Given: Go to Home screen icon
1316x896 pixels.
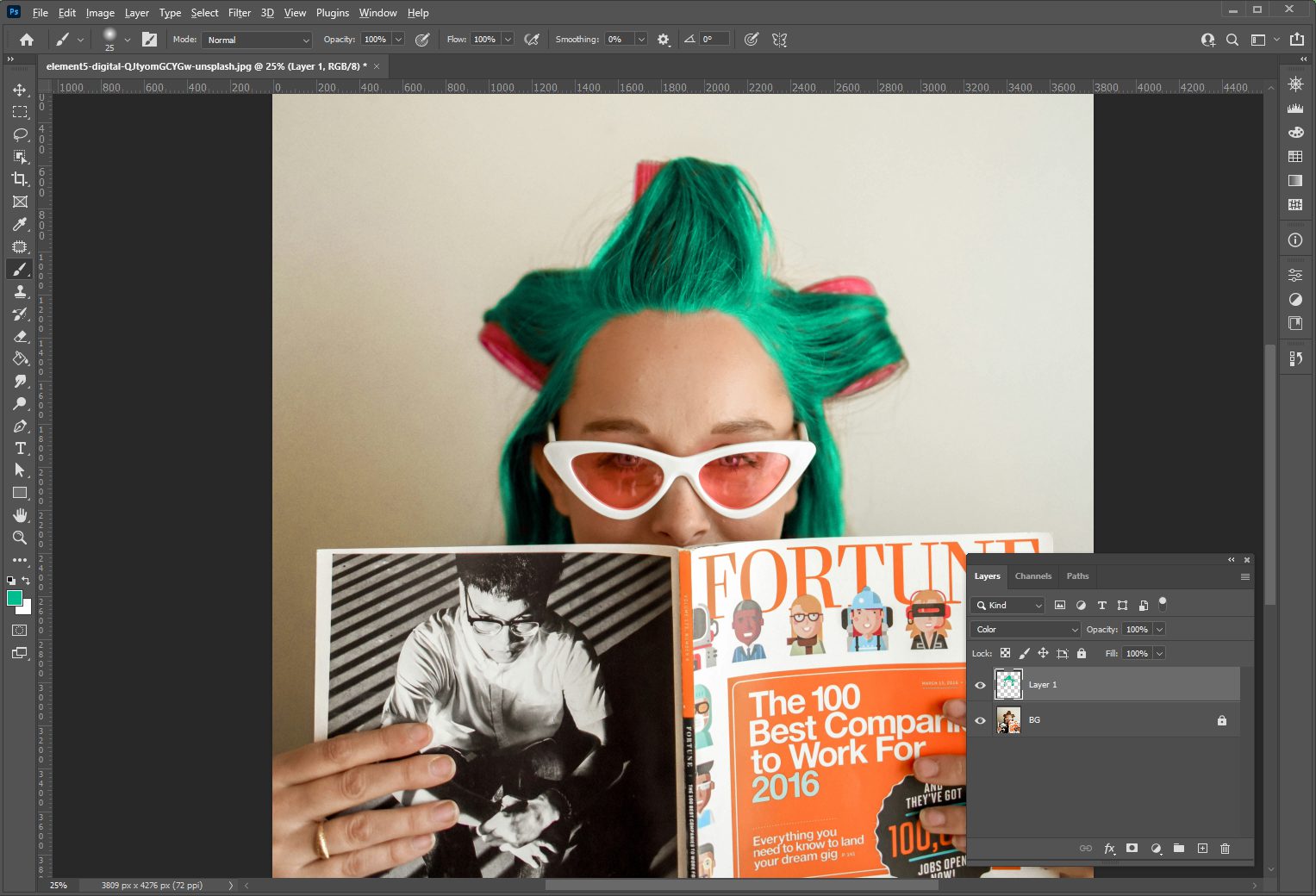Looking at the screenshot, I should tap(27, 40).
